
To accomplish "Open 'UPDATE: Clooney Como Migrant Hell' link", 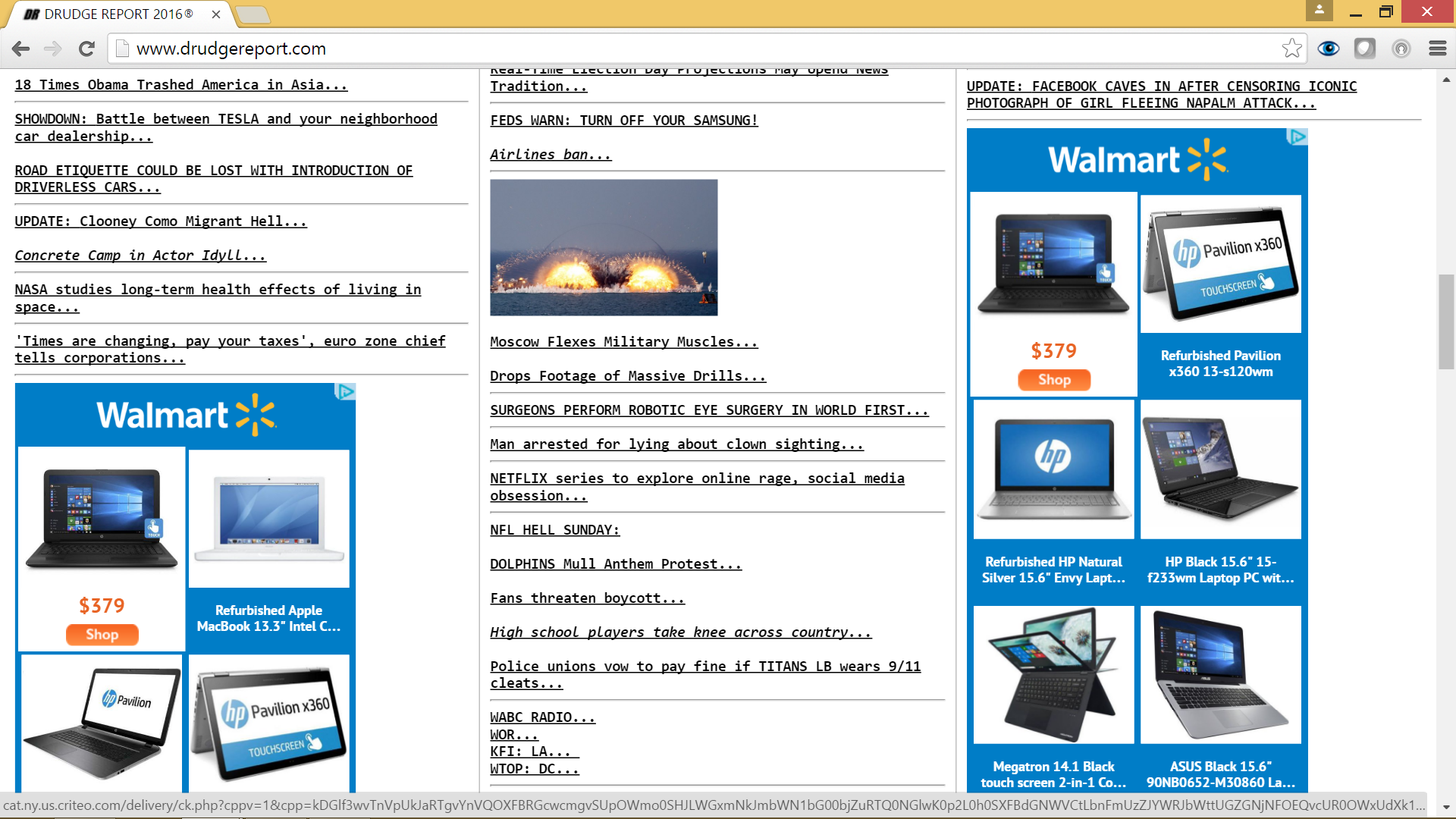I will tap(161, 221).
